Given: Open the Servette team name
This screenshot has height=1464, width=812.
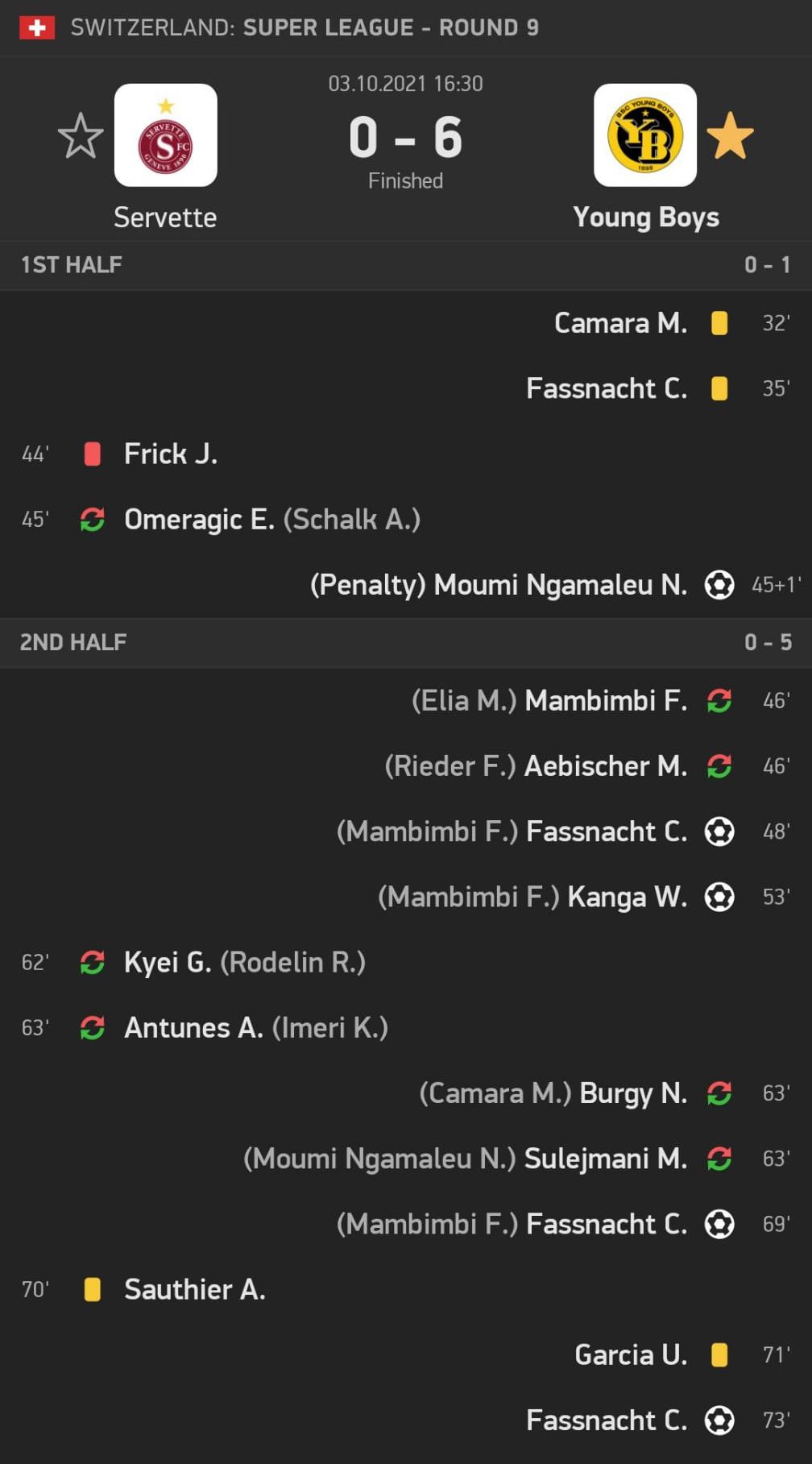Looking at the screenshot, I should click(x=165, y=218).
